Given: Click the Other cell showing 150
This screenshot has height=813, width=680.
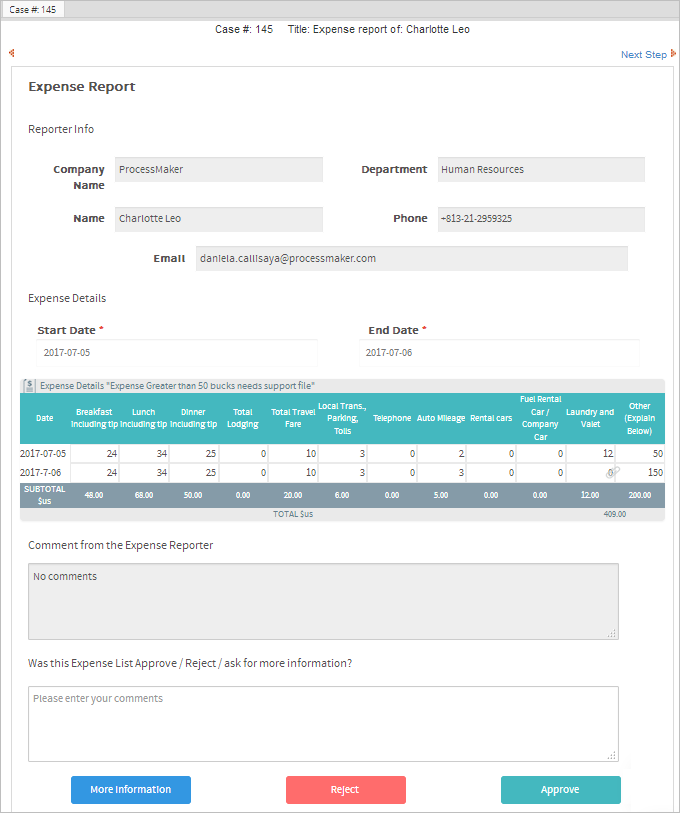Looking at the screenshot, I should [x=640, y=472].
